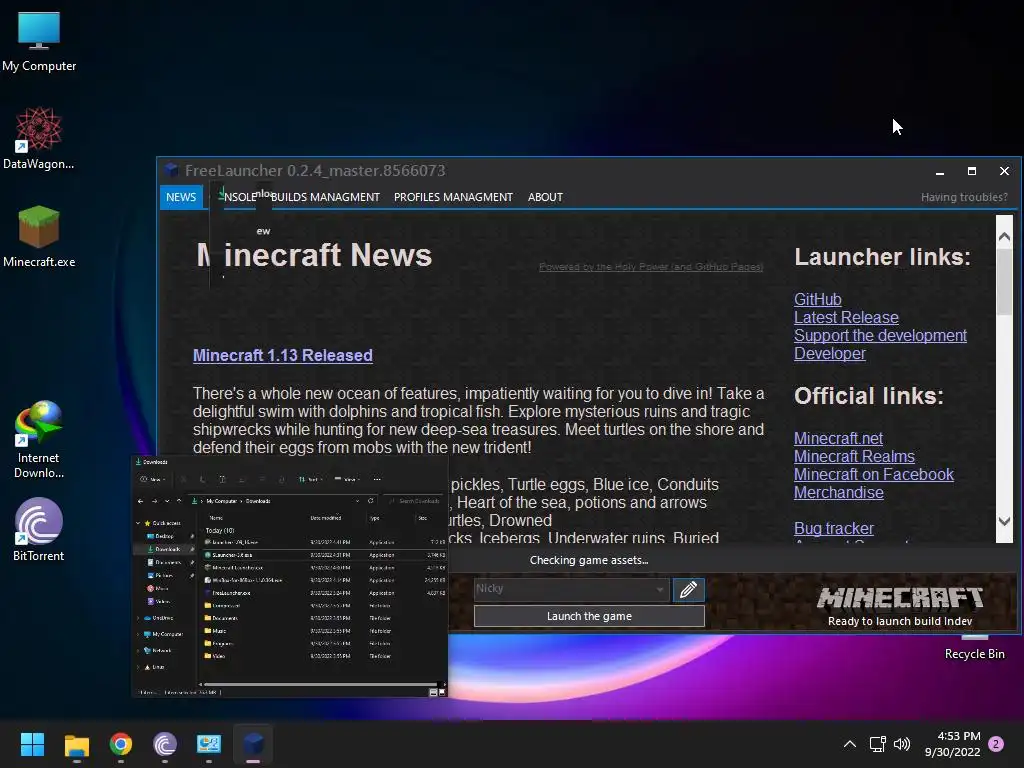
Task: Click the news scrollbar up arrow
Action: (1004, 237)
